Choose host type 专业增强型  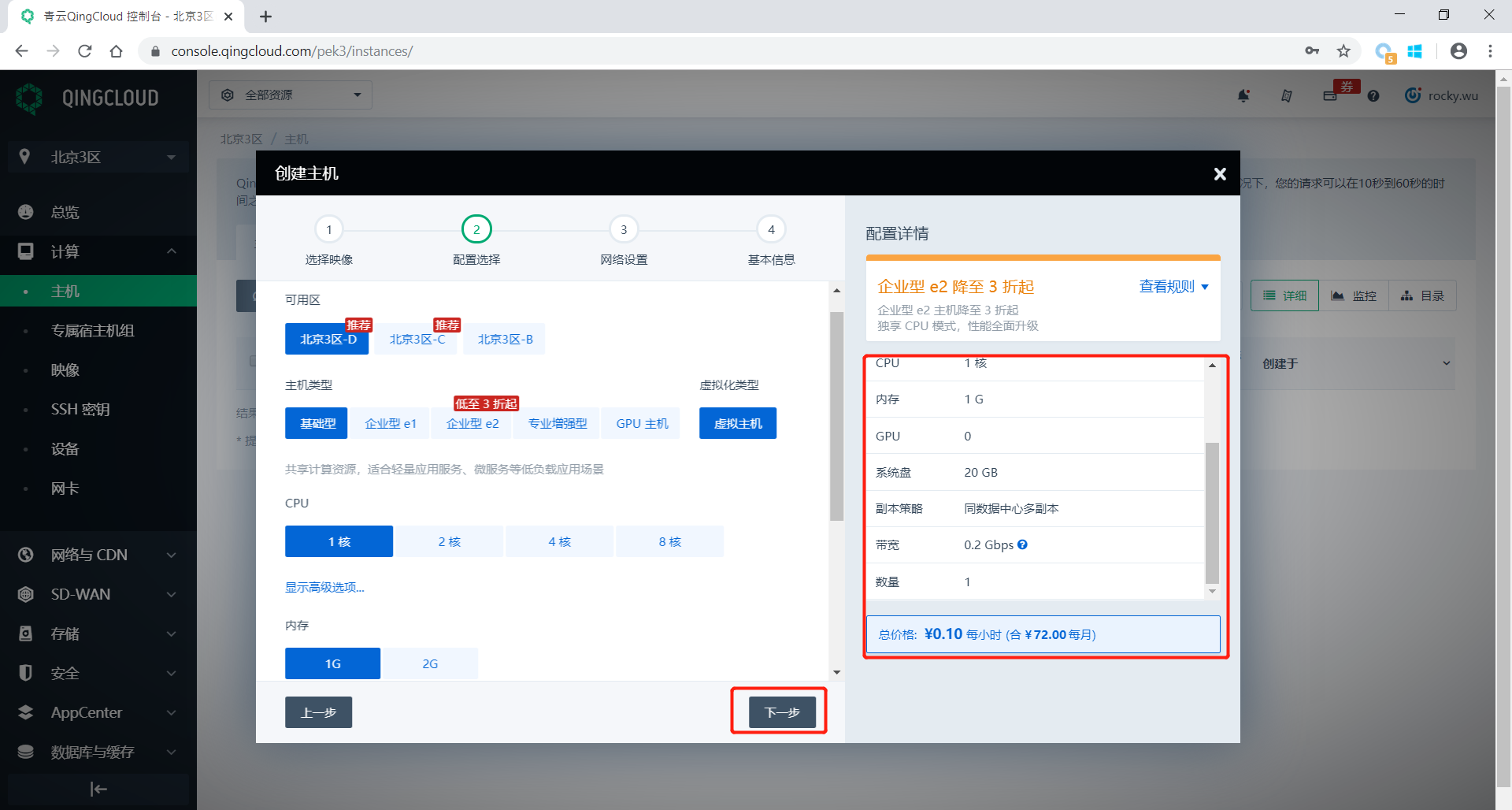pyautogui.click(x=558, y=423)
